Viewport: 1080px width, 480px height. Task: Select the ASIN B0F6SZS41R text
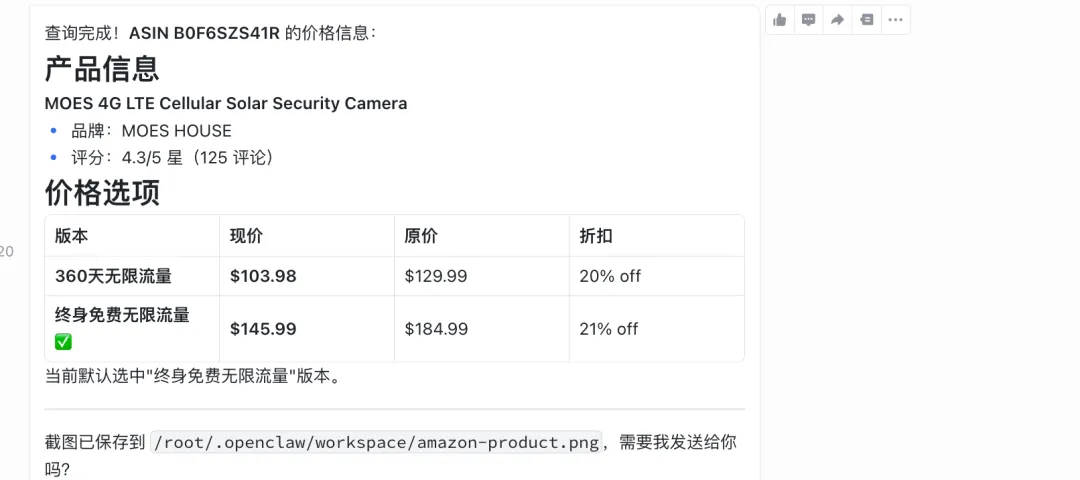204,33
